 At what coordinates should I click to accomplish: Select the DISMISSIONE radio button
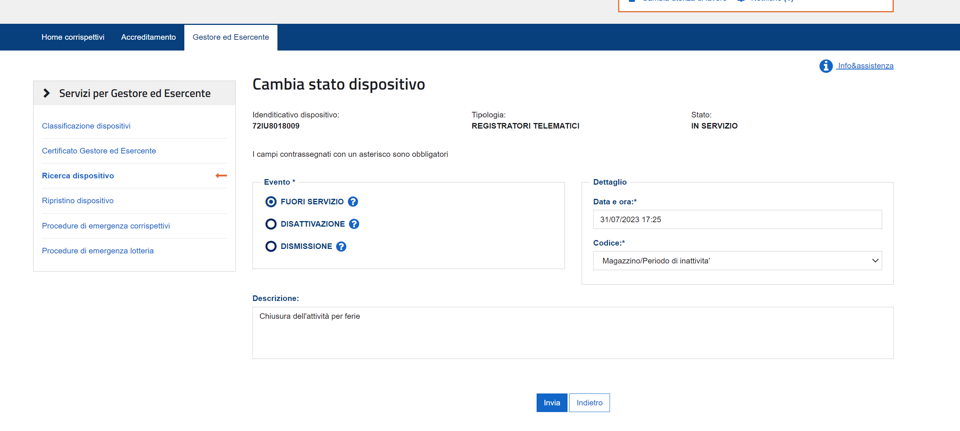[271, 247]
